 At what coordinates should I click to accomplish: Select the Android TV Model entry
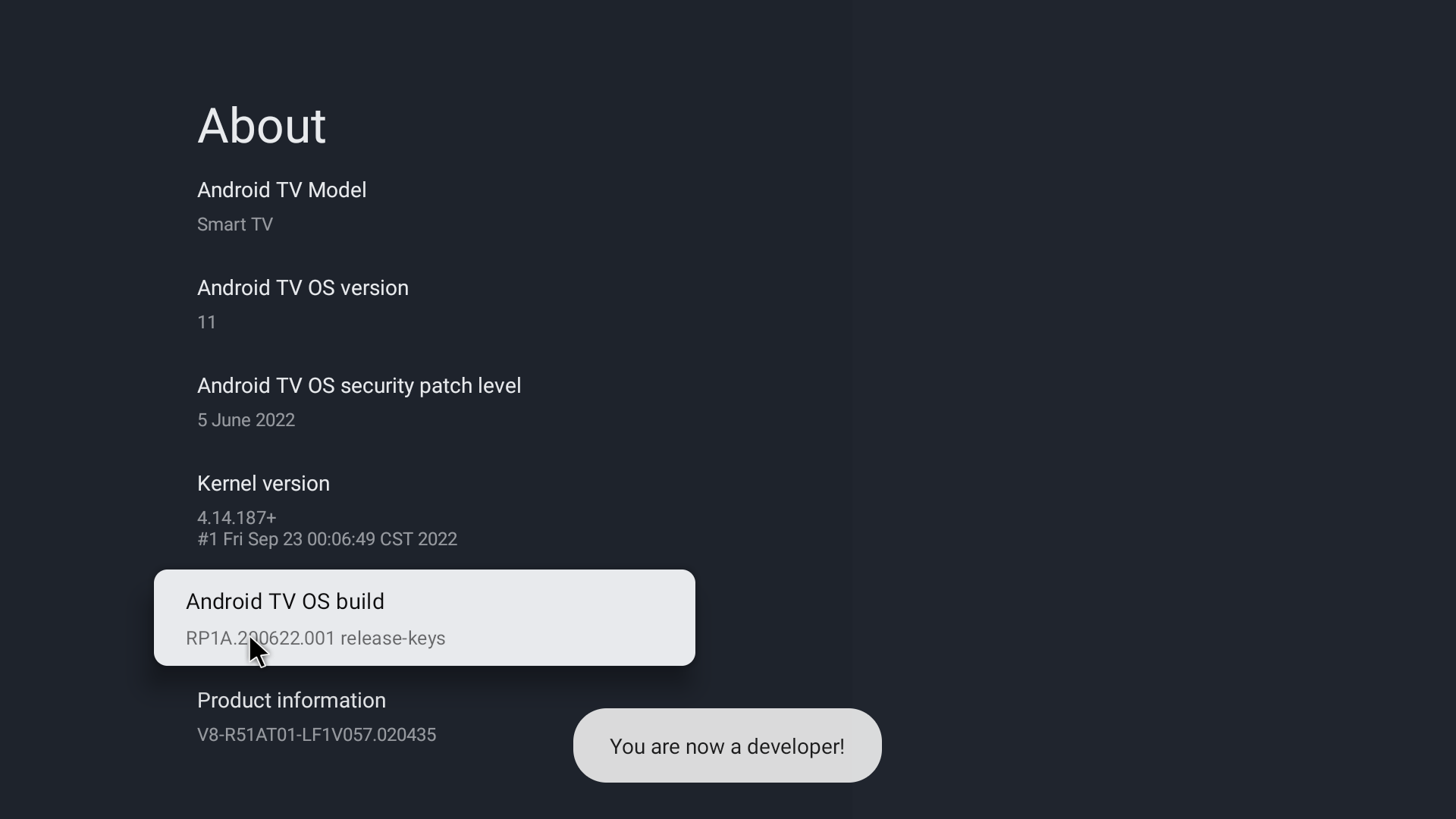click(281, 190)
